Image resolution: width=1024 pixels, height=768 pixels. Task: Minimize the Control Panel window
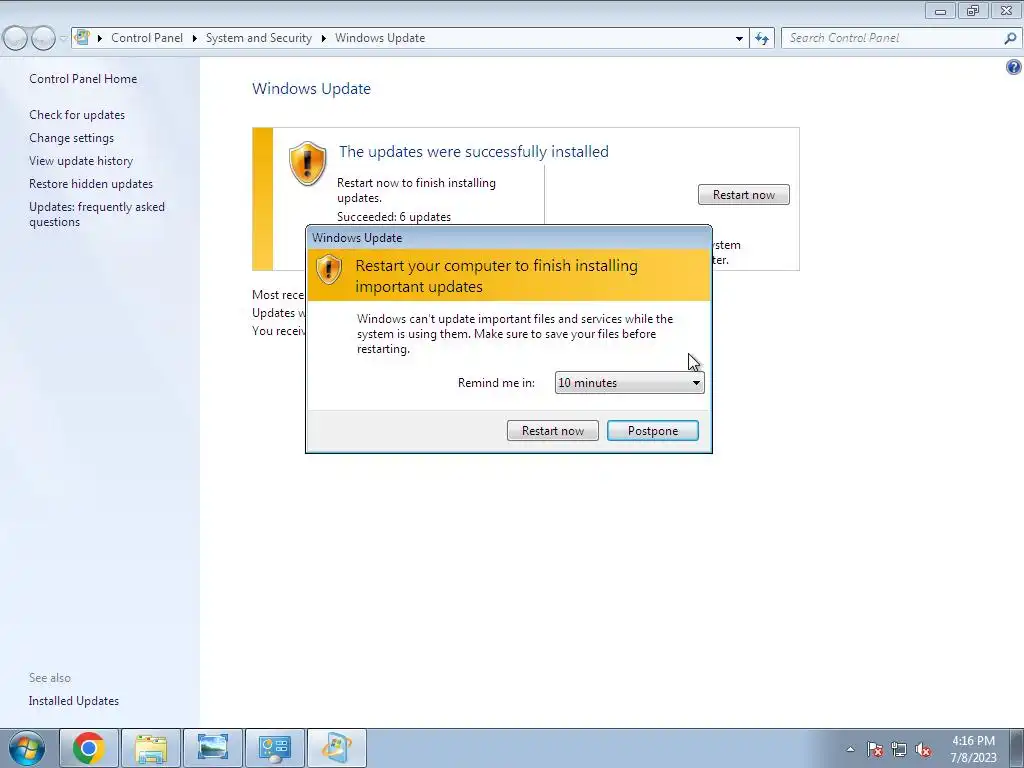pos(940,10)
